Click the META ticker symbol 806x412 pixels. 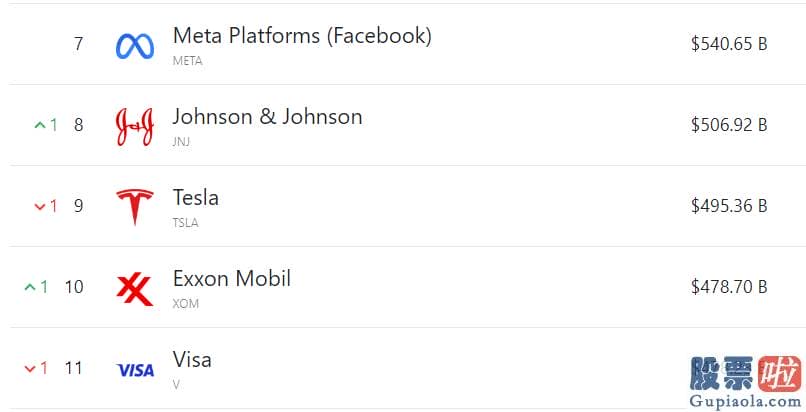click(188, 61)
